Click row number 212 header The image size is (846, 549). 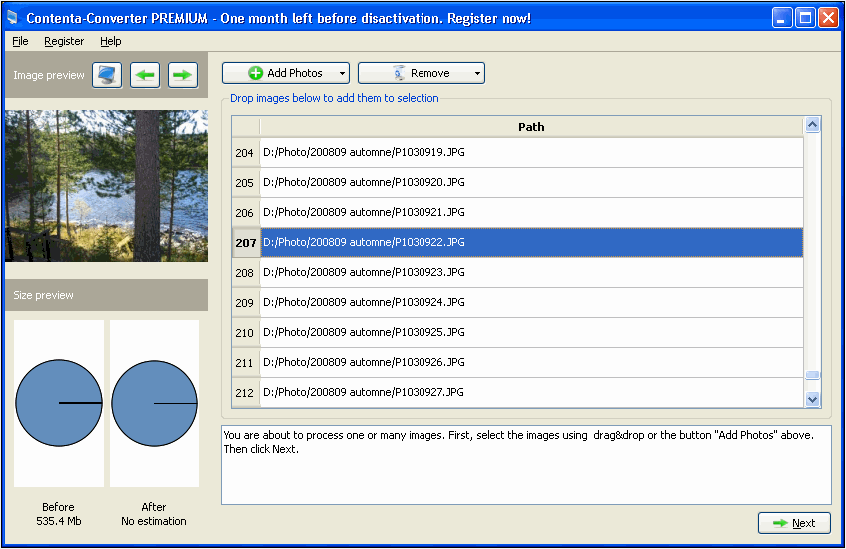245,392
